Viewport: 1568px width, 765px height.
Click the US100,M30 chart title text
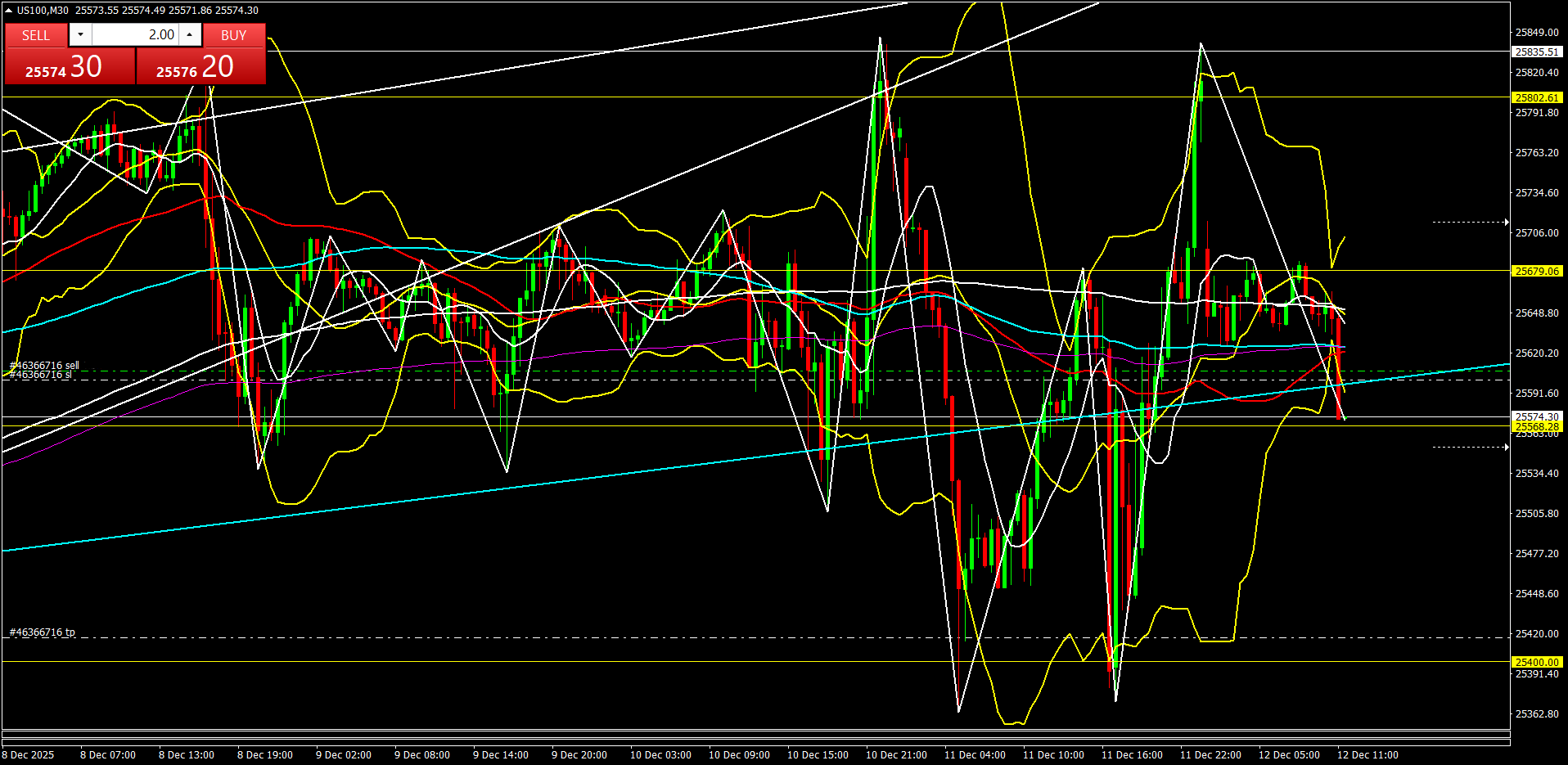[43, 11]
